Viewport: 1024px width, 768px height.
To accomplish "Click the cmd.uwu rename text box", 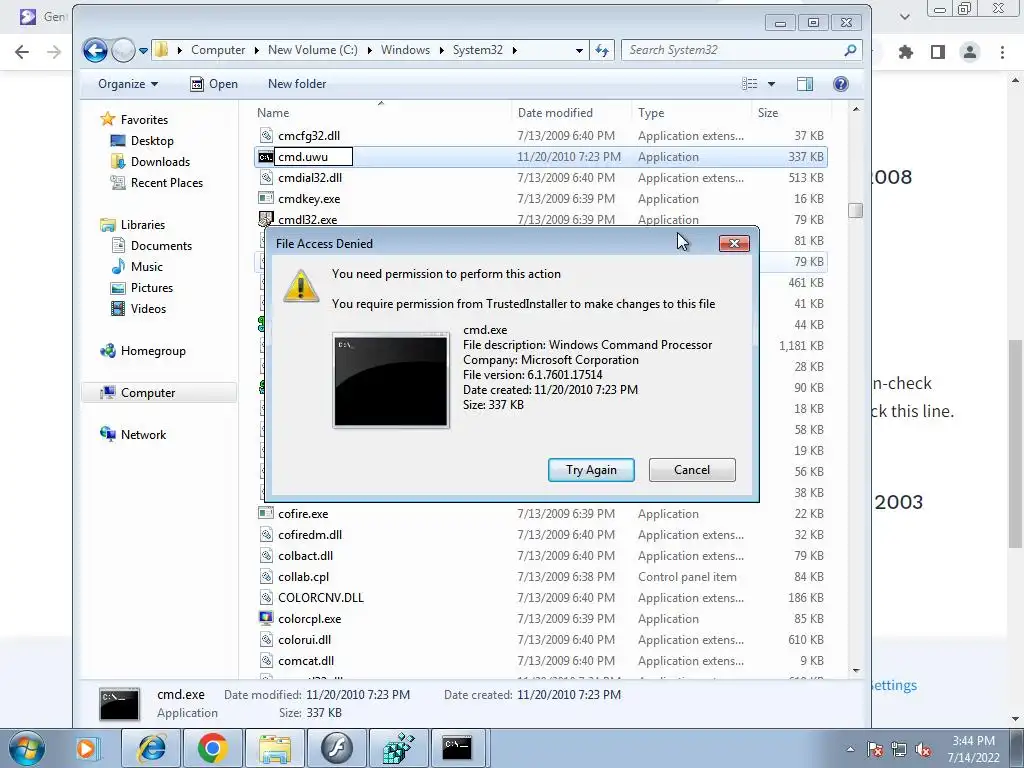I will tap(315, 157).
